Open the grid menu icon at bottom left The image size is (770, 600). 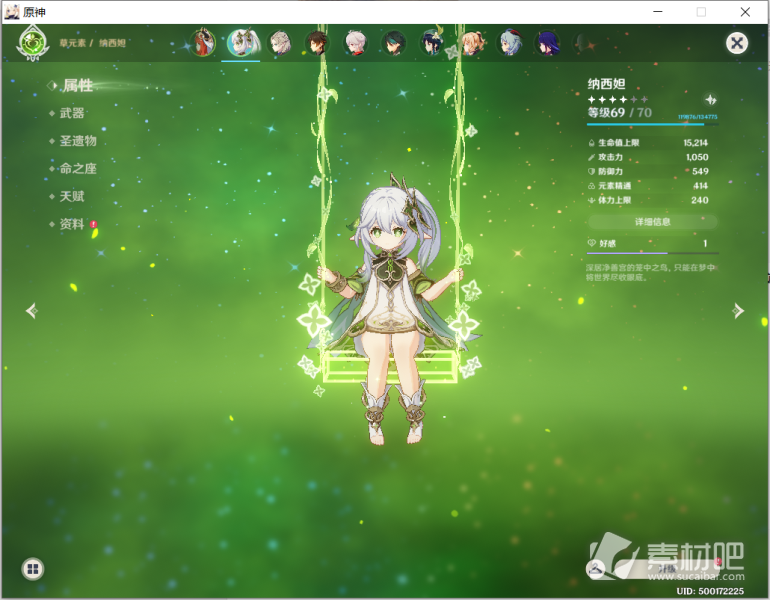[x=33, y=569]
